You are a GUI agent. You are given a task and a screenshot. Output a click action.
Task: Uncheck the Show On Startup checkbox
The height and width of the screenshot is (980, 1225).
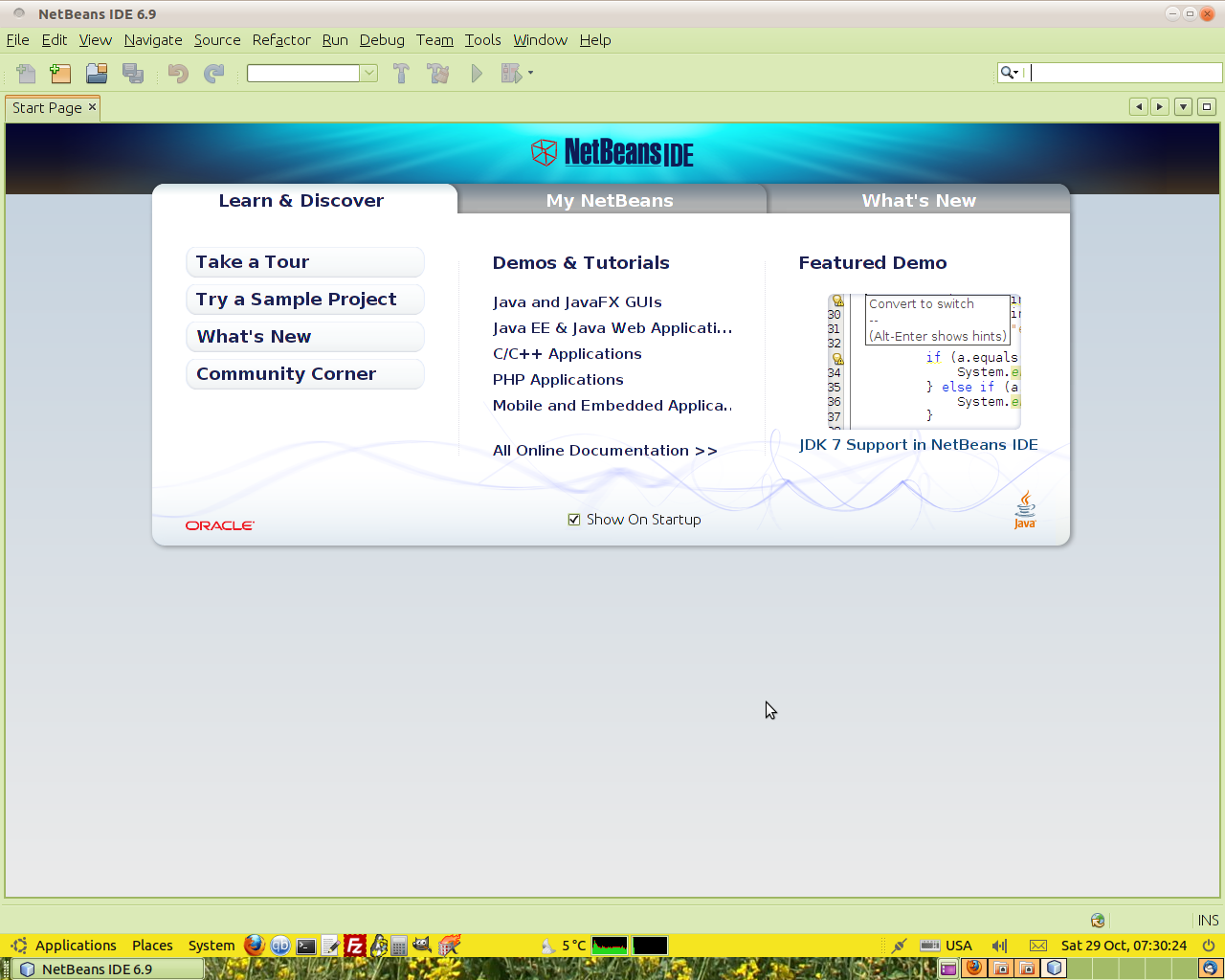point(574,520)
